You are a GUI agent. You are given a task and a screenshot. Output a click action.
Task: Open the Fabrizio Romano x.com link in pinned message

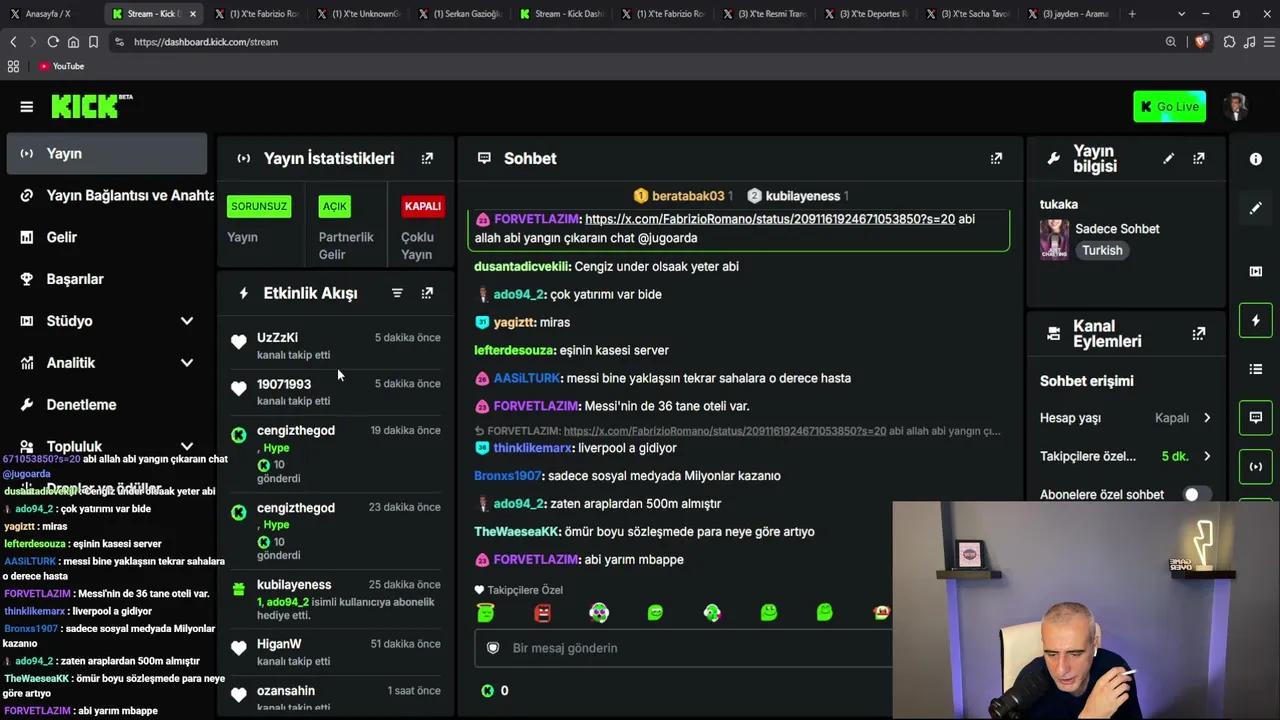click(x=770, y=219)
